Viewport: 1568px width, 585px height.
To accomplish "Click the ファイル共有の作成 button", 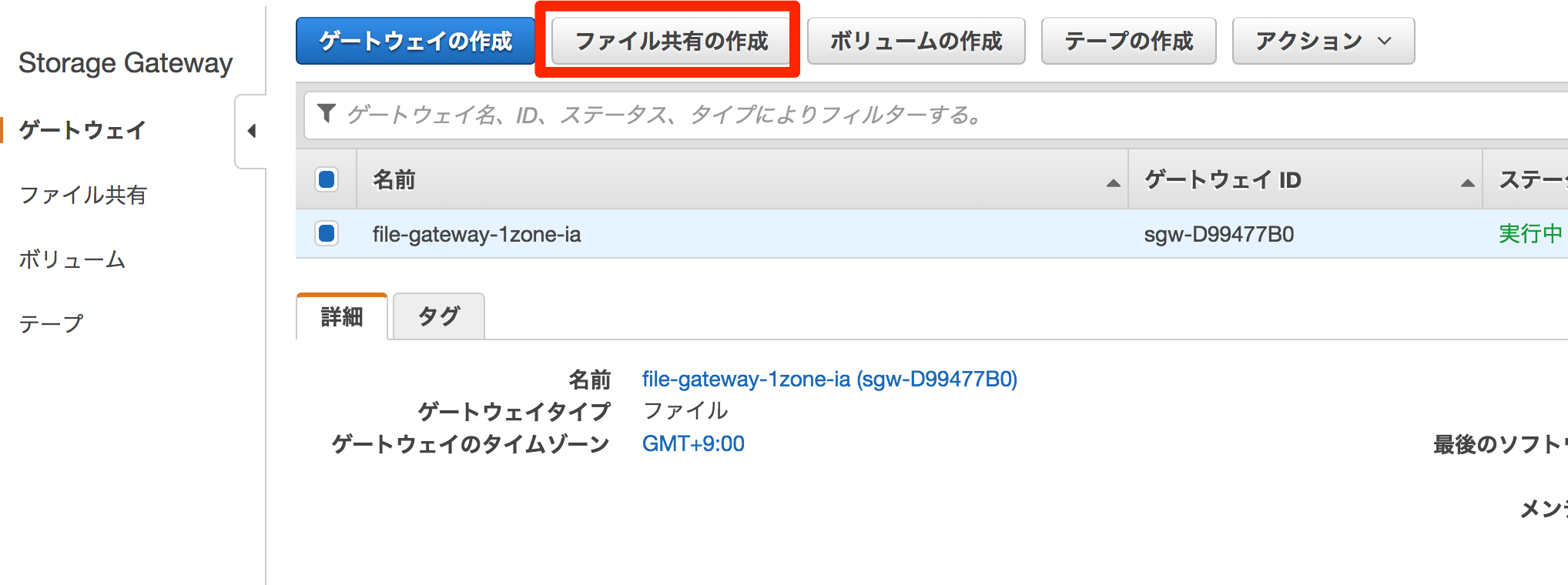I will click(x=668, y=41).
